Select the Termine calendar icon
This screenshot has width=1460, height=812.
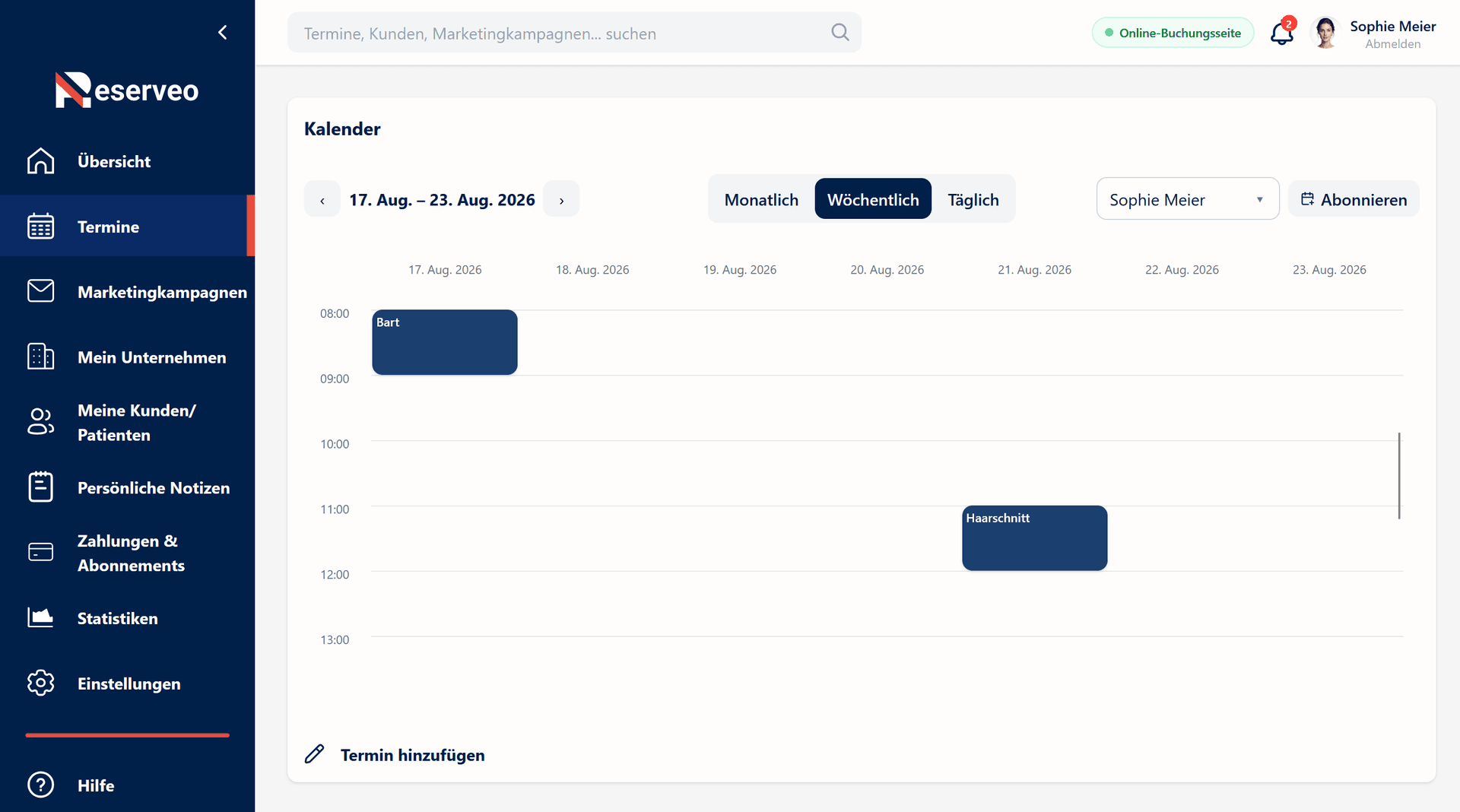point(41,227)
